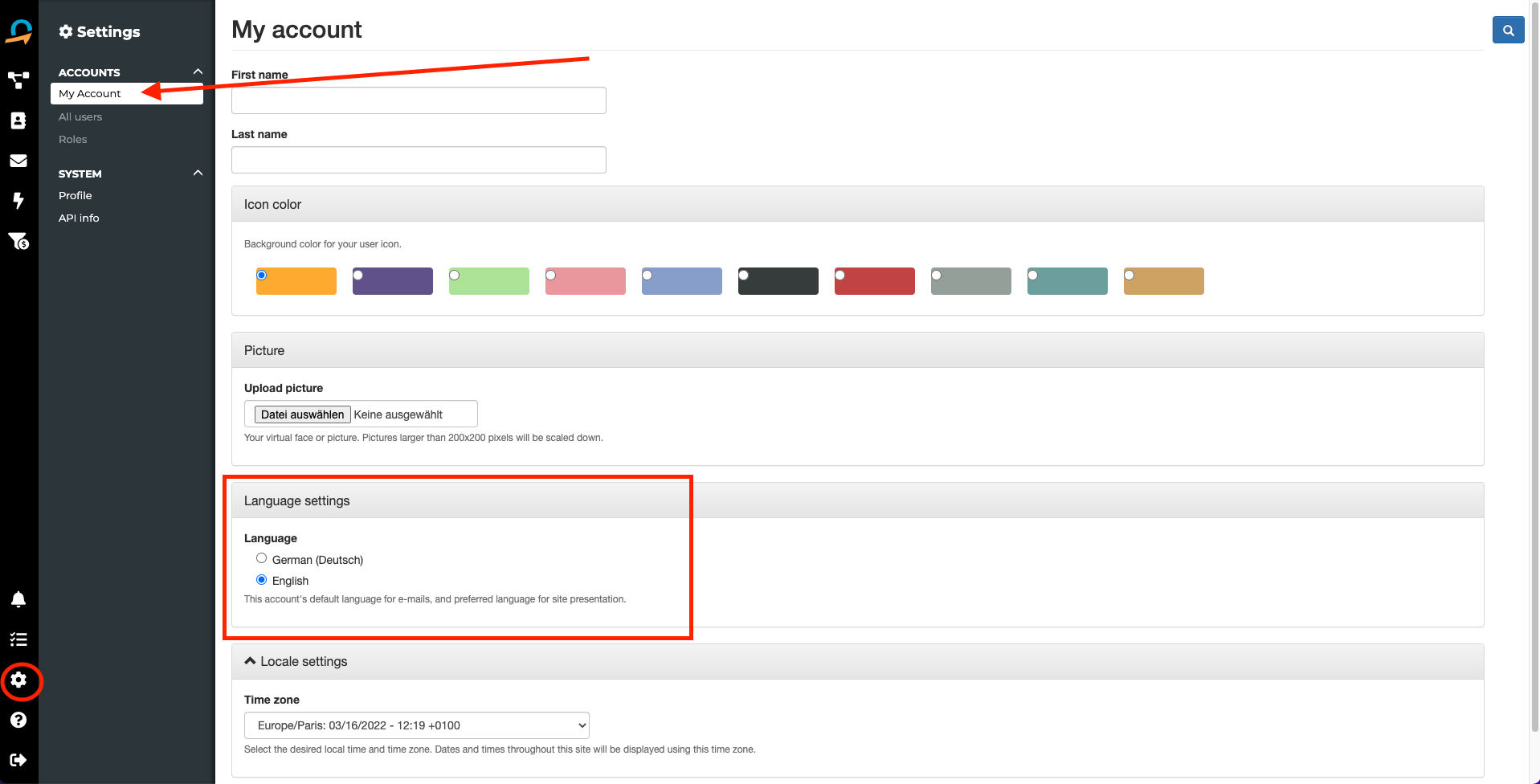Click the logout icon at sidebar bottom
Image resolution: width=1540 pixels, height=784 pixels.
click(x=18, y=760)
